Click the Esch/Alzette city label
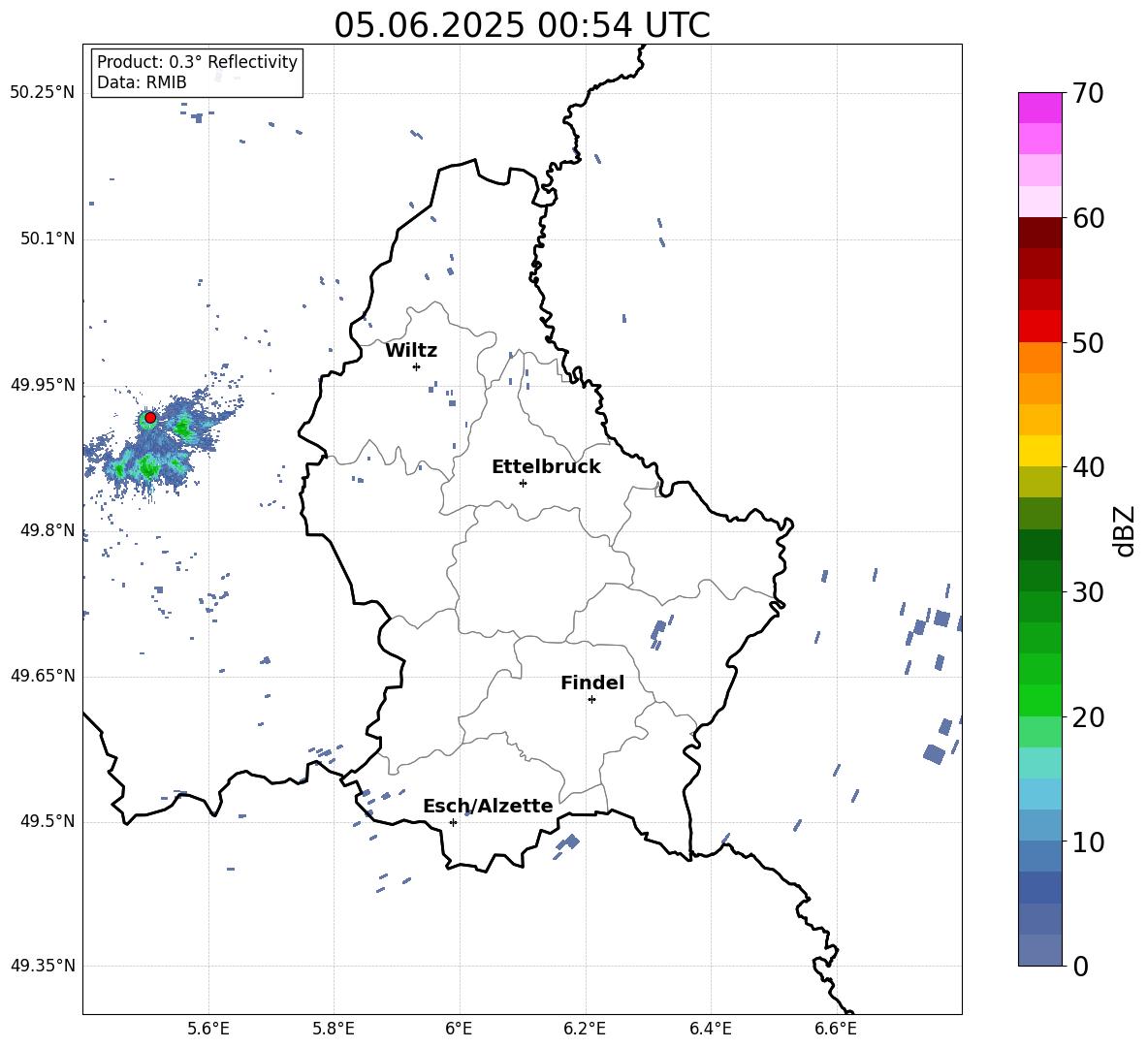 point(489,807)
